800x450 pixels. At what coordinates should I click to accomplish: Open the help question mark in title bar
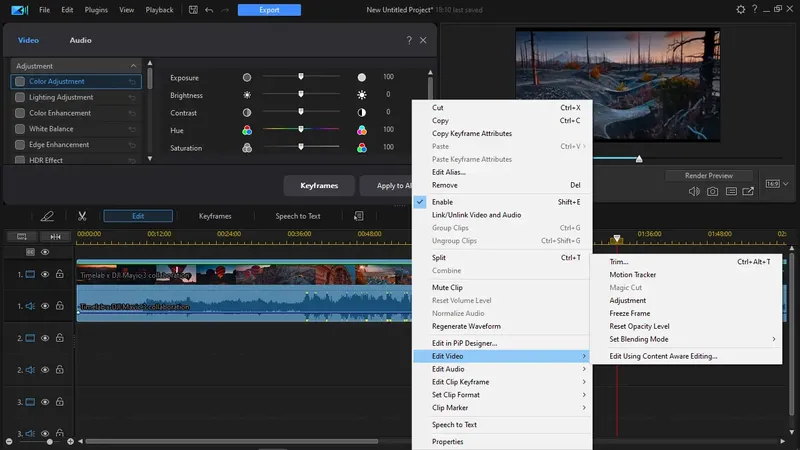tap(755, 9)
